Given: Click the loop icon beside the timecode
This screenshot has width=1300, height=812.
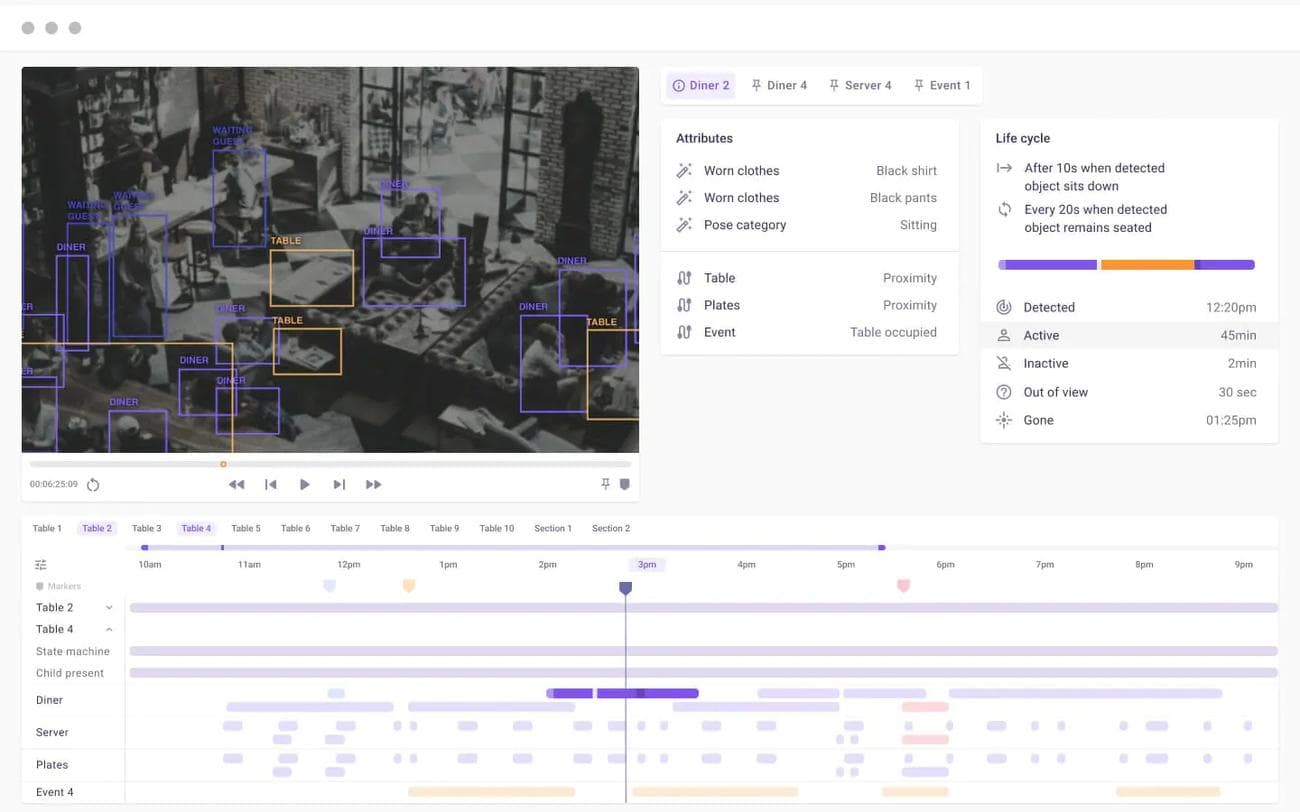Looking at the screenshot, I should [x=93, y=485].
